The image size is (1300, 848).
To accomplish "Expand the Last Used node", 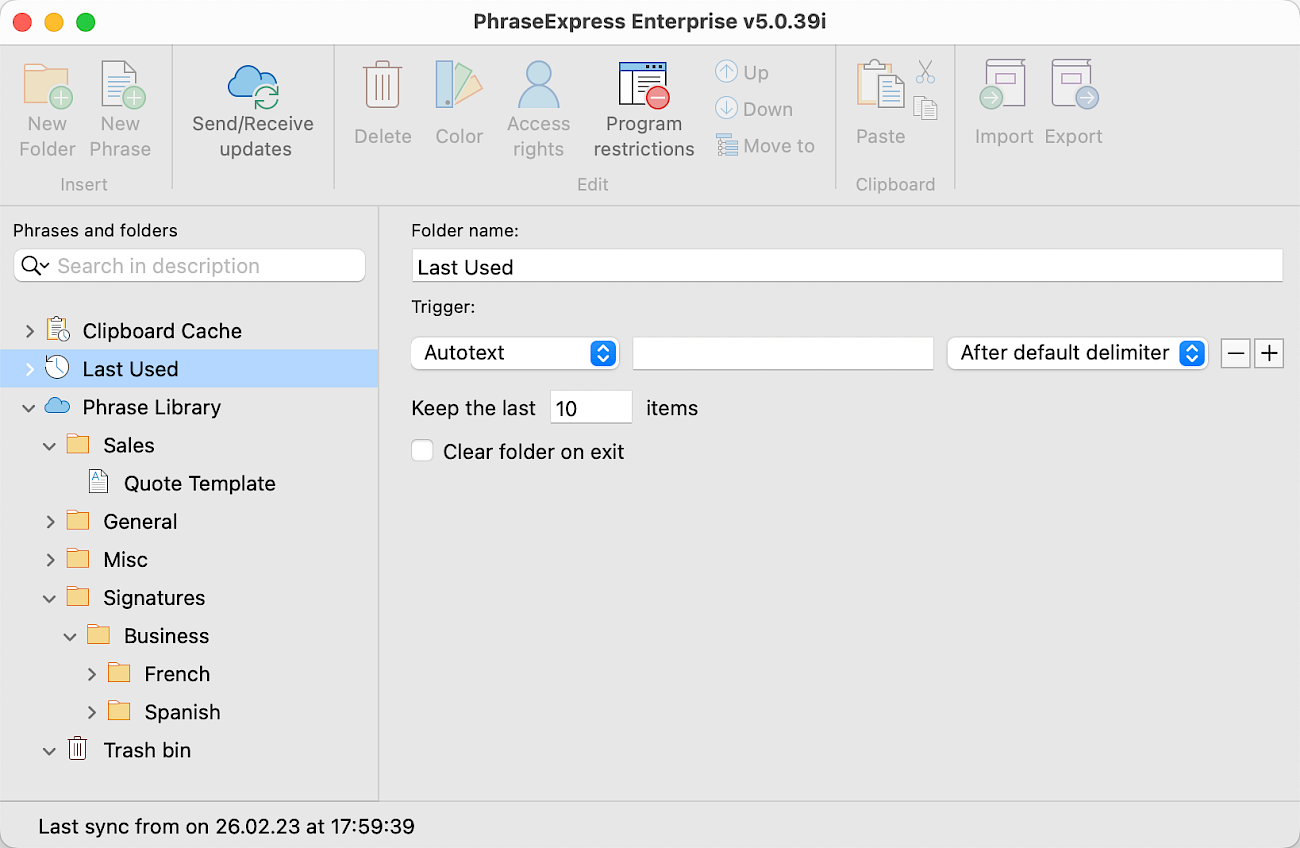I will (x=29, y=369).
